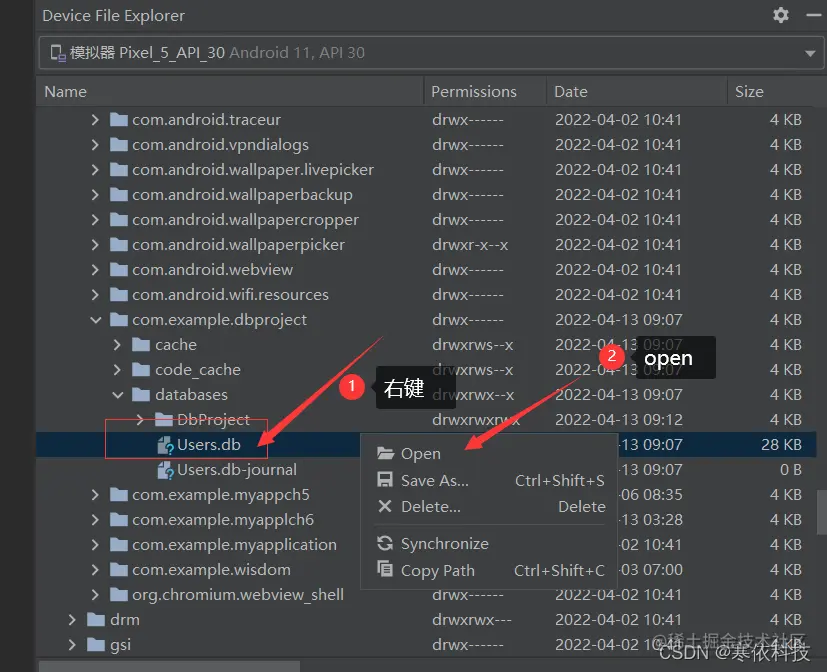Click drwxr-x--x permissions of wallpaperpicker row
The image size is (827, 672).
point(470,245)
